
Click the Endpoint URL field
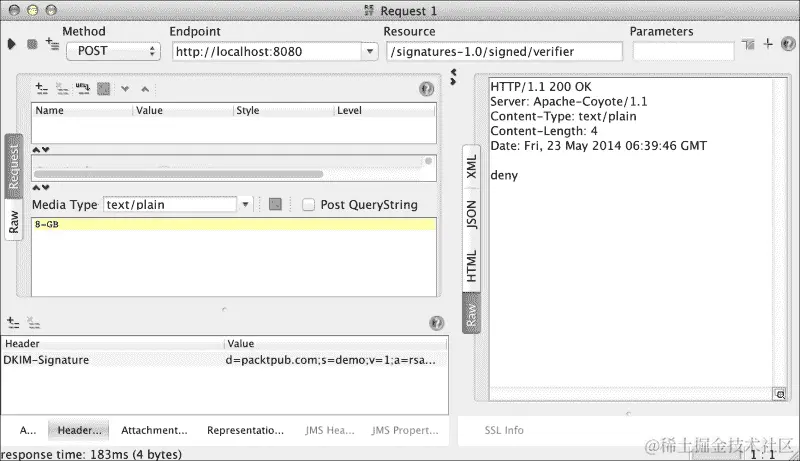pos(267,52)
